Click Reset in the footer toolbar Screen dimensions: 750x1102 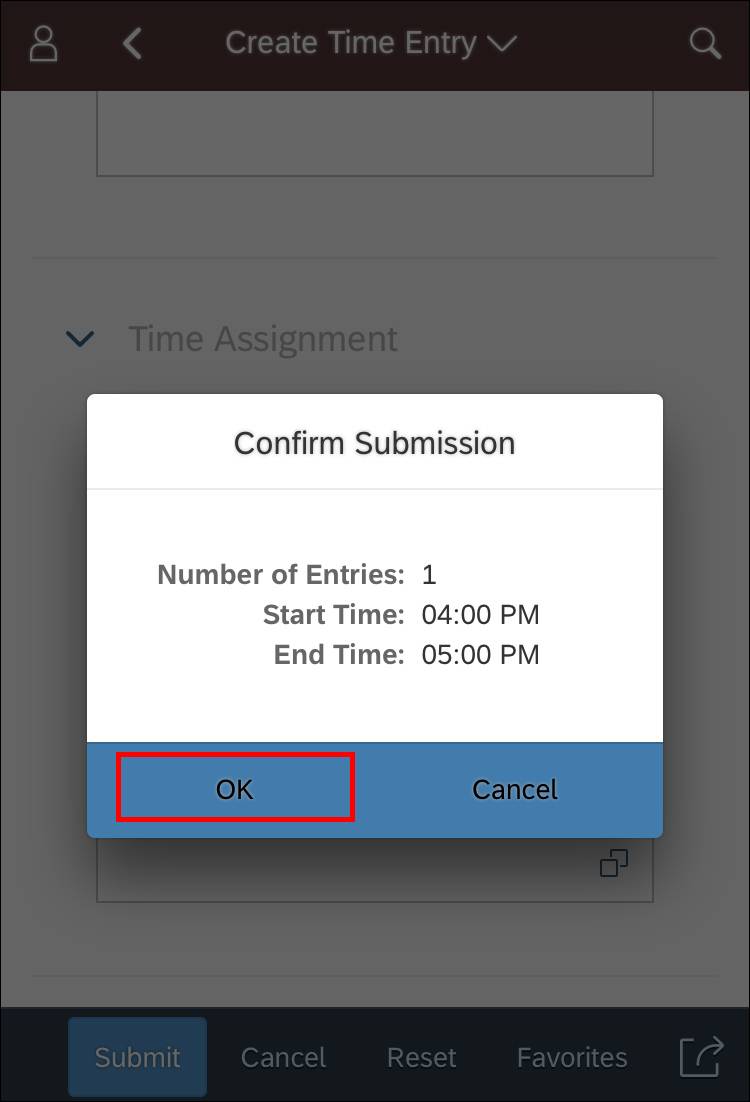click(x=421, y=1057)
